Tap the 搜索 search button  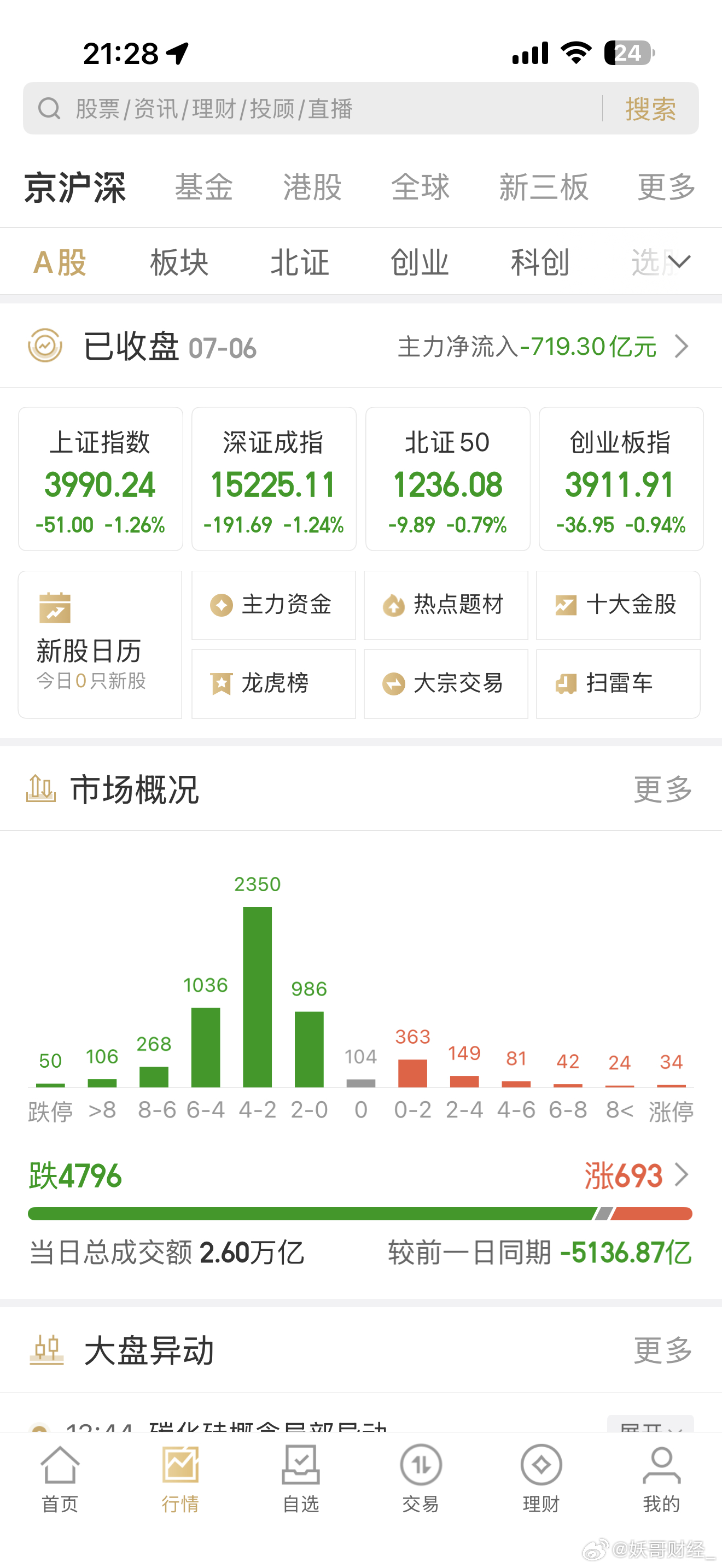coord(651,109)
